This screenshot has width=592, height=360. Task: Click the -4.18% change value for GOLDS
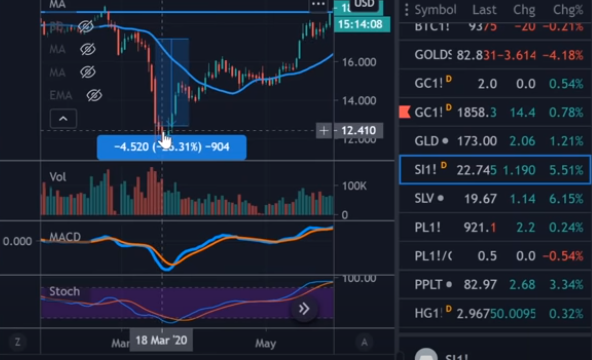click(563, 55)
